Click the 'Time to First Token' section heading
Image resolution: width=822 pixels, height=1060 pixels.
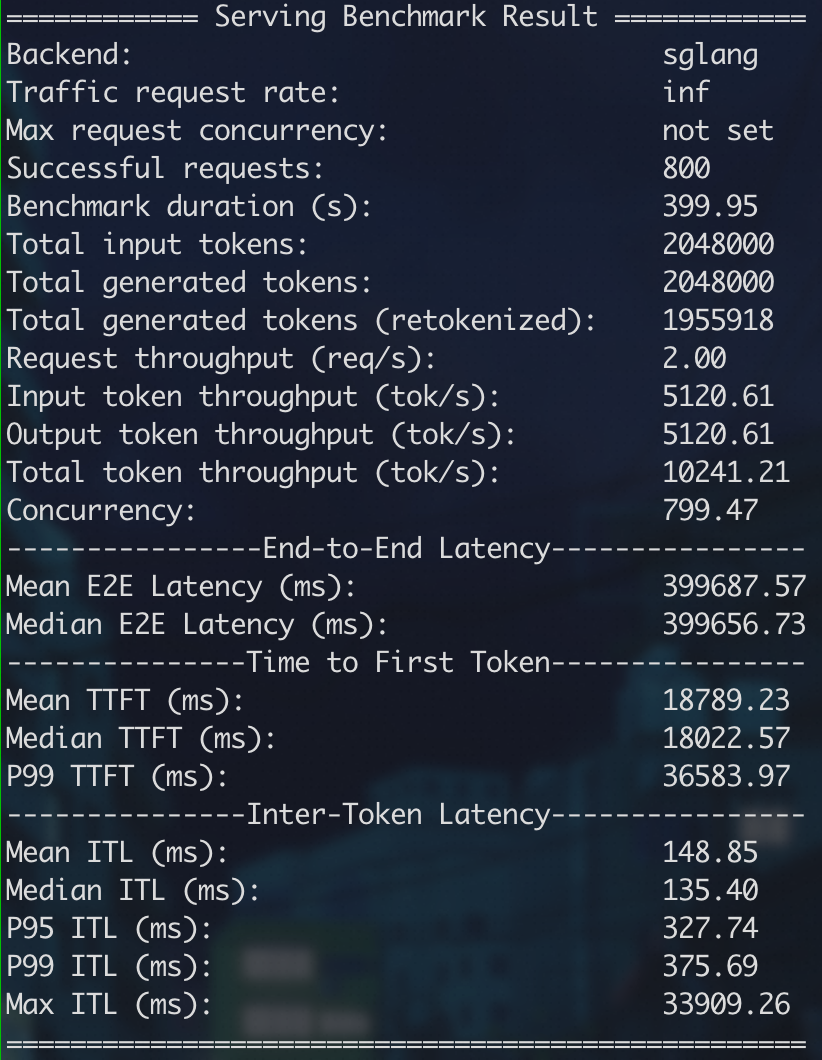pyautogui.click(x=398, y=663)
